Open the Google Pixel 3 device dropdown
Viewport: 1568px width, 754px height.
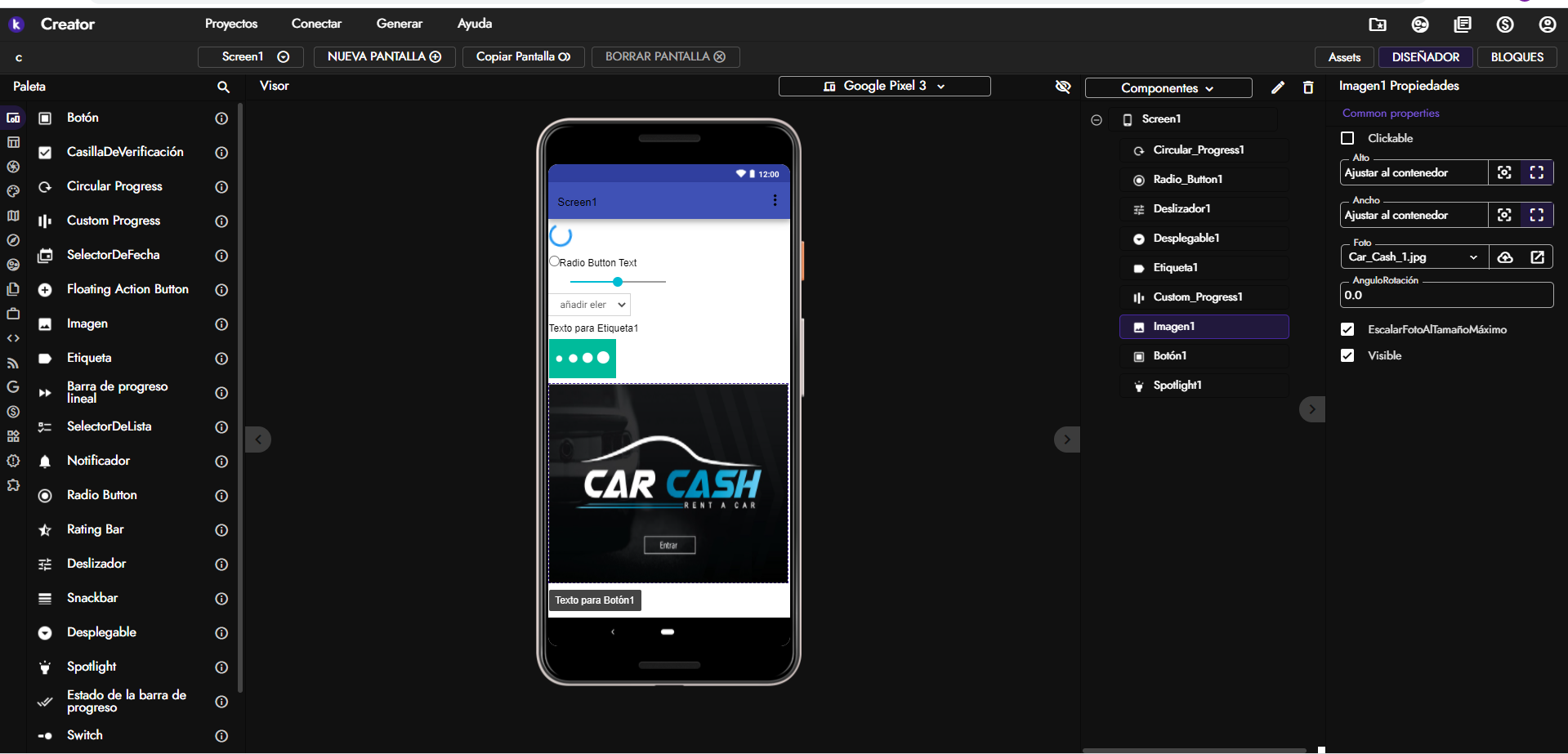click(884, 87)
